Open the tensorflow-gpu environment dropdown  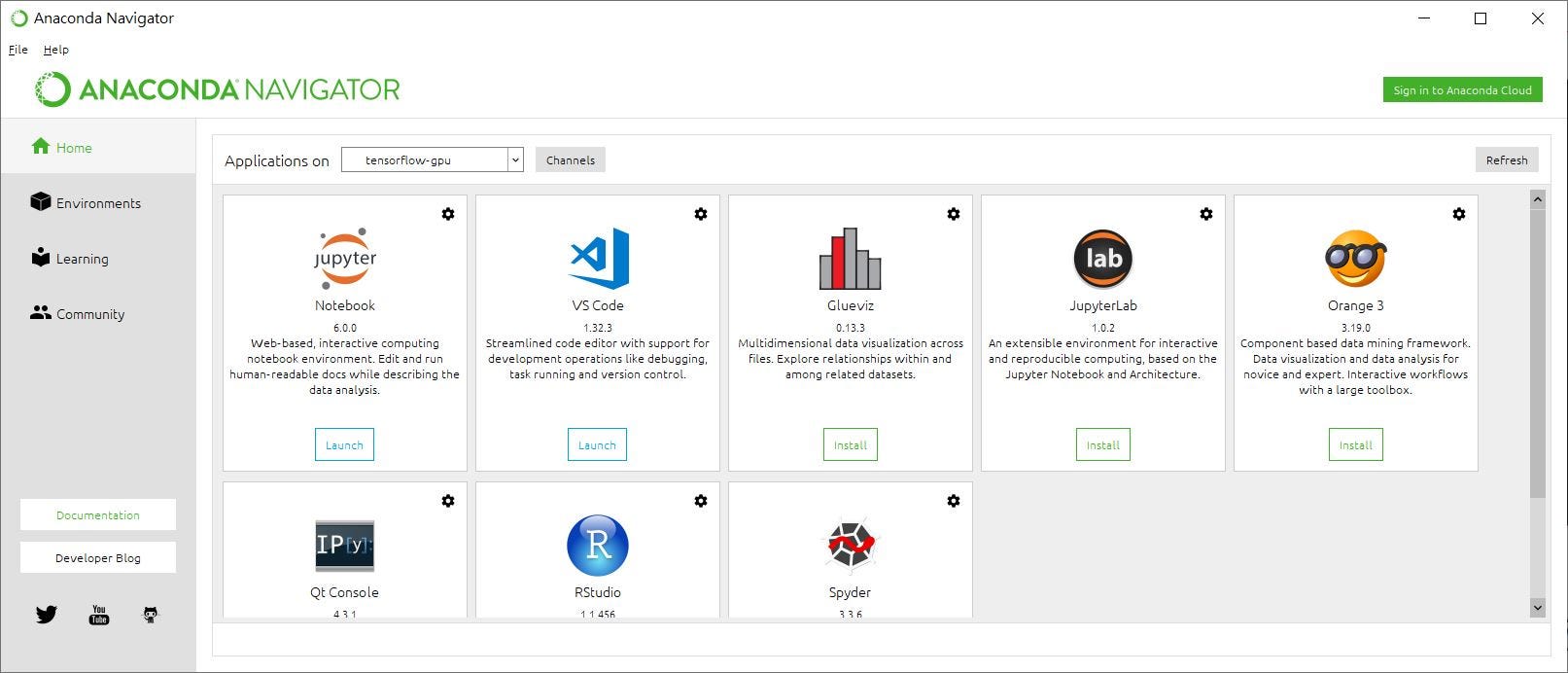point(433,160)
